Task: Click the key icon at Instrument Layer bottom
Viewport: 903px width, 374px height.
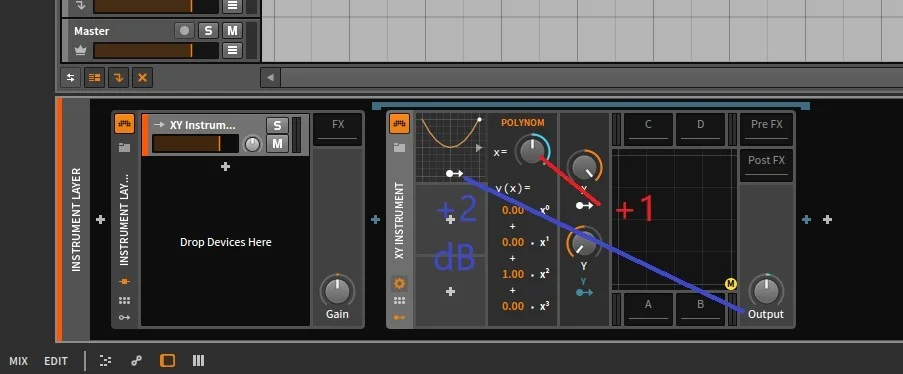Action: [x=124, y=318]
